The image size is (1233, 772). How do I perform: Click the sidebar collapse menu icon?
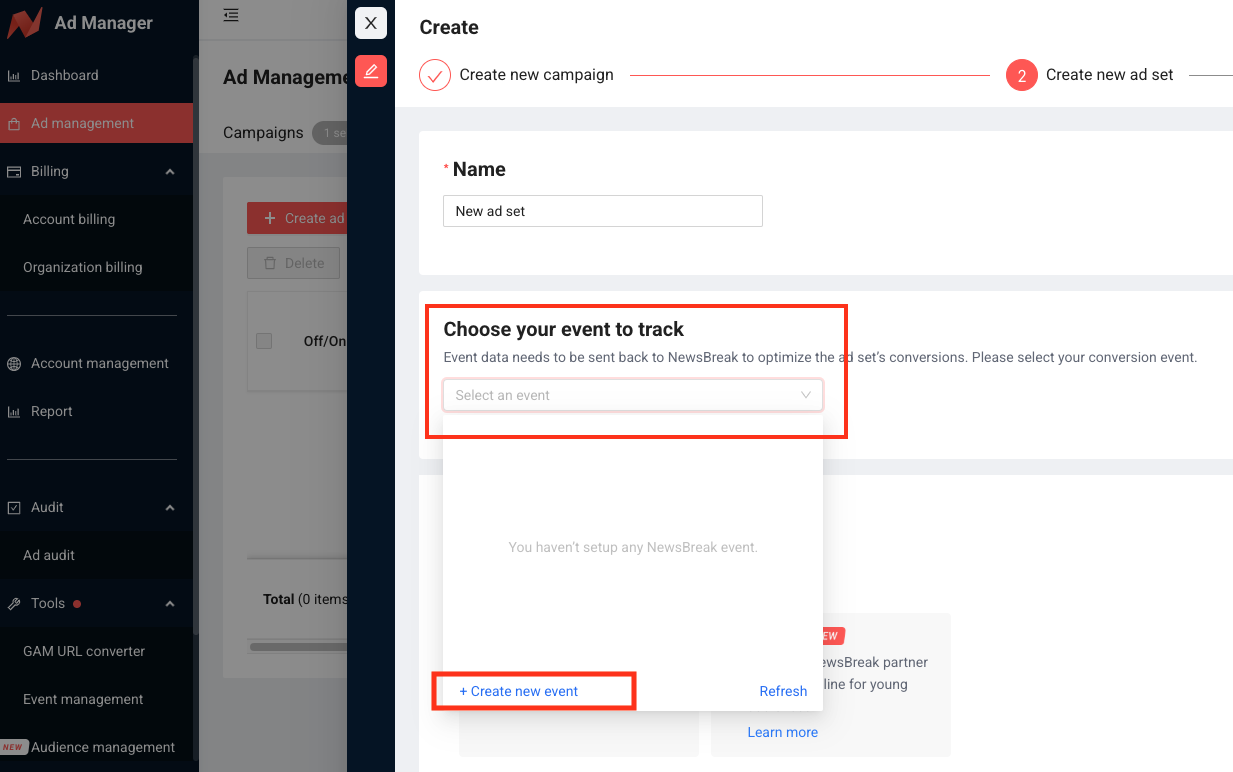[231, 15]
